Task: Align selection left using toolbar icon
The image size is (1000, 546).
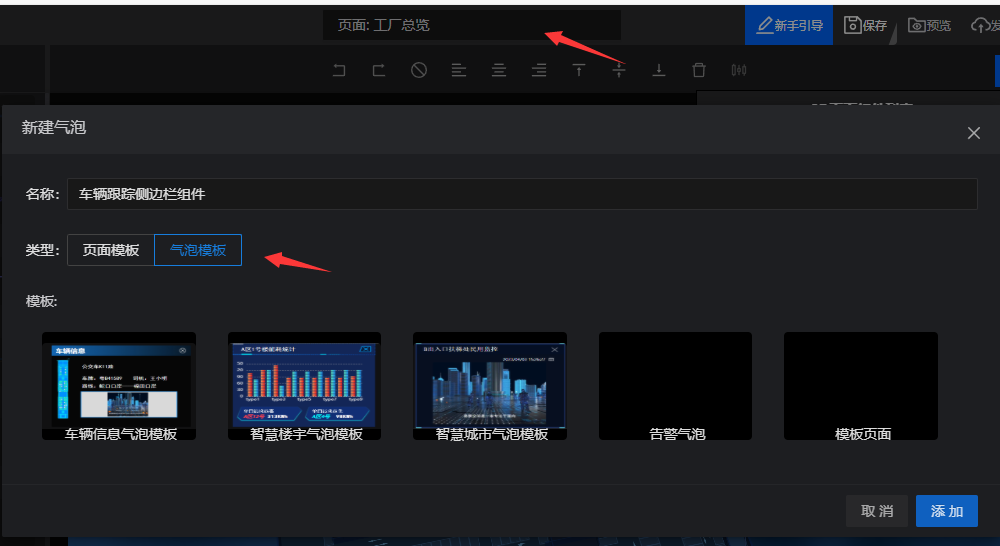Action: point(459,70)
